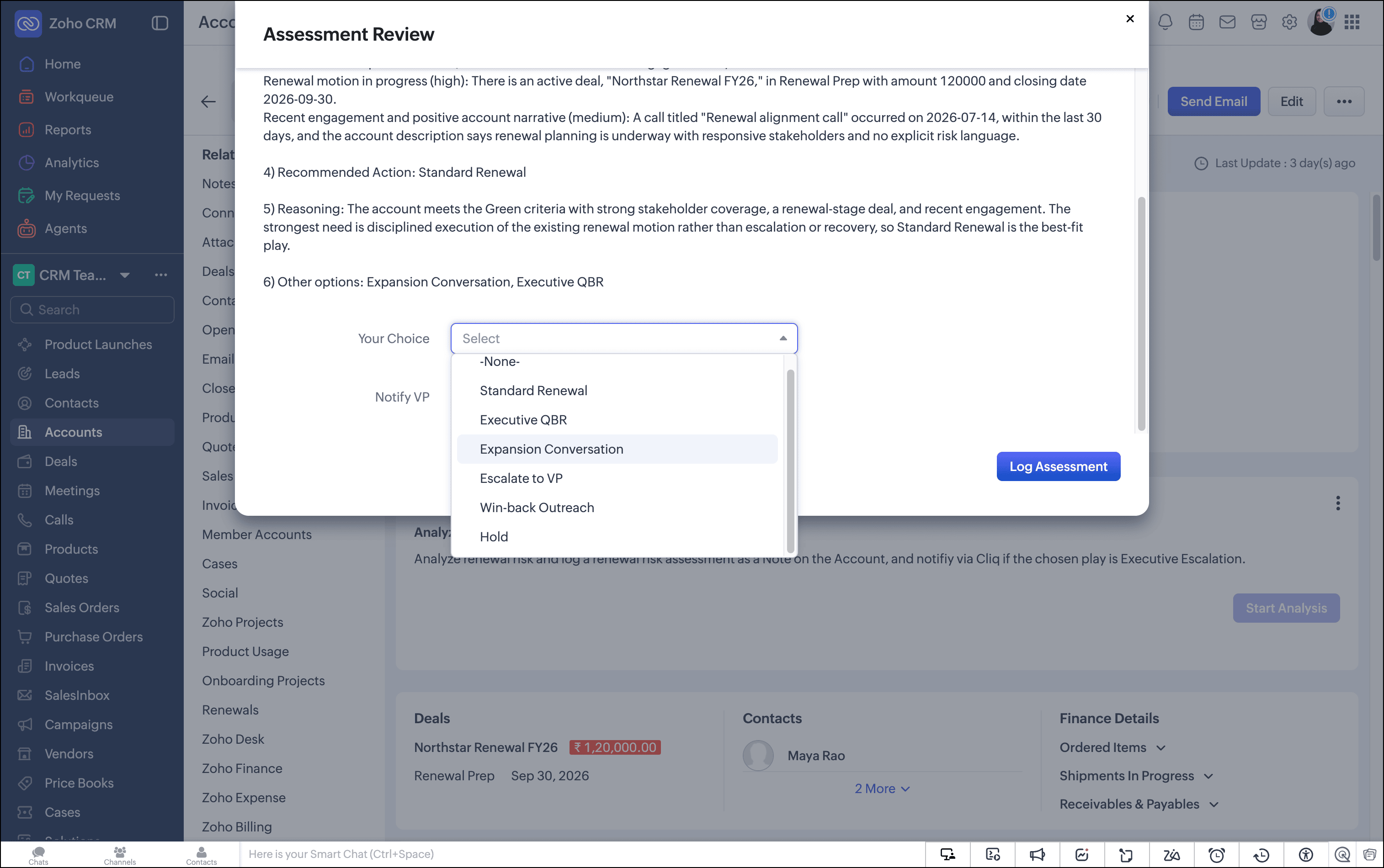Jump to the Renewals related list
The image size is (1384, 868).
[230, 709]
